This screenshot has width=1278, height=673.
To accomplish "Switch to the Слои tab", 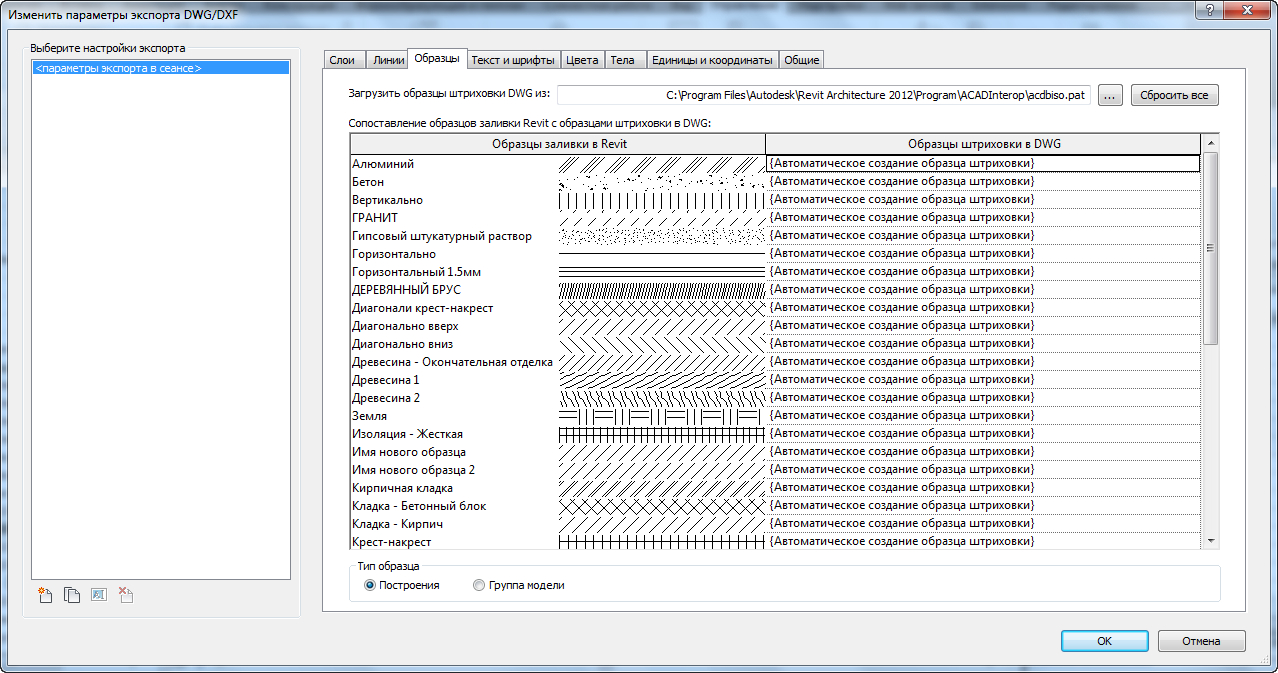I will coord(343,60).
